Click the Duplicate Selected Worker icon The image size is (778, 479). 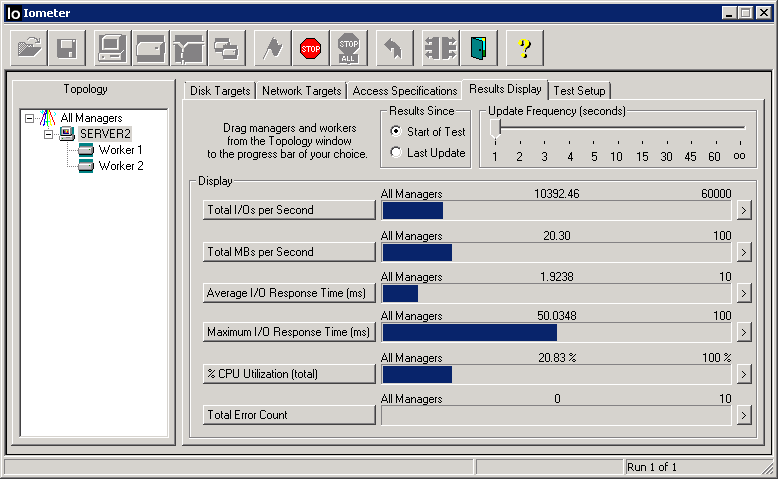(x=226, y=47)
